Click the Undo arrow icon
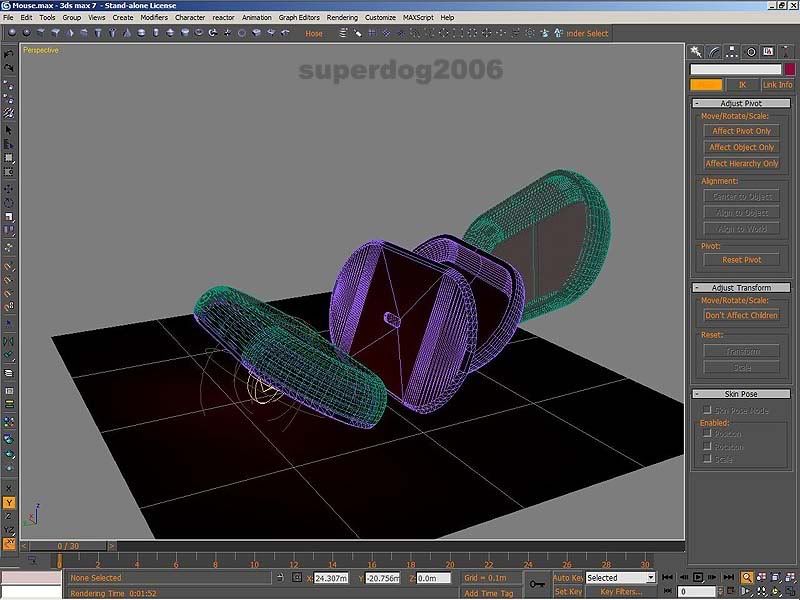The height and width of the screenshot is (600, 800). [x=9, y=53]
